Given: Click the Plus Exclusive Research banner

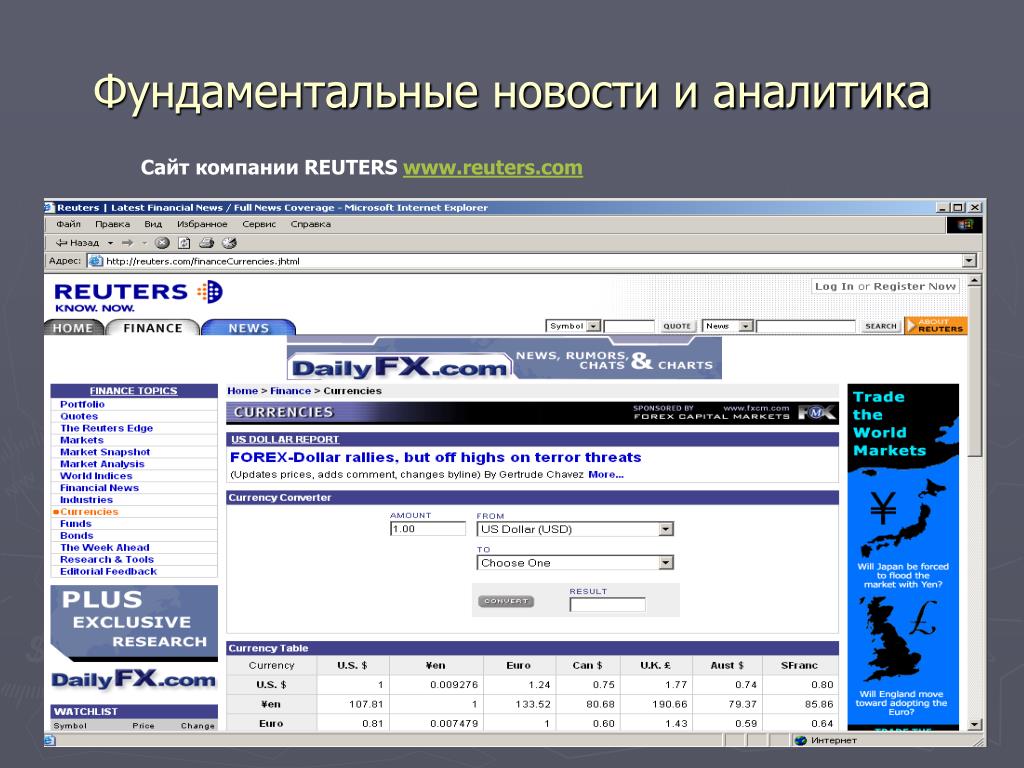Looking at the screenshot, I should [x=134, y=623].
